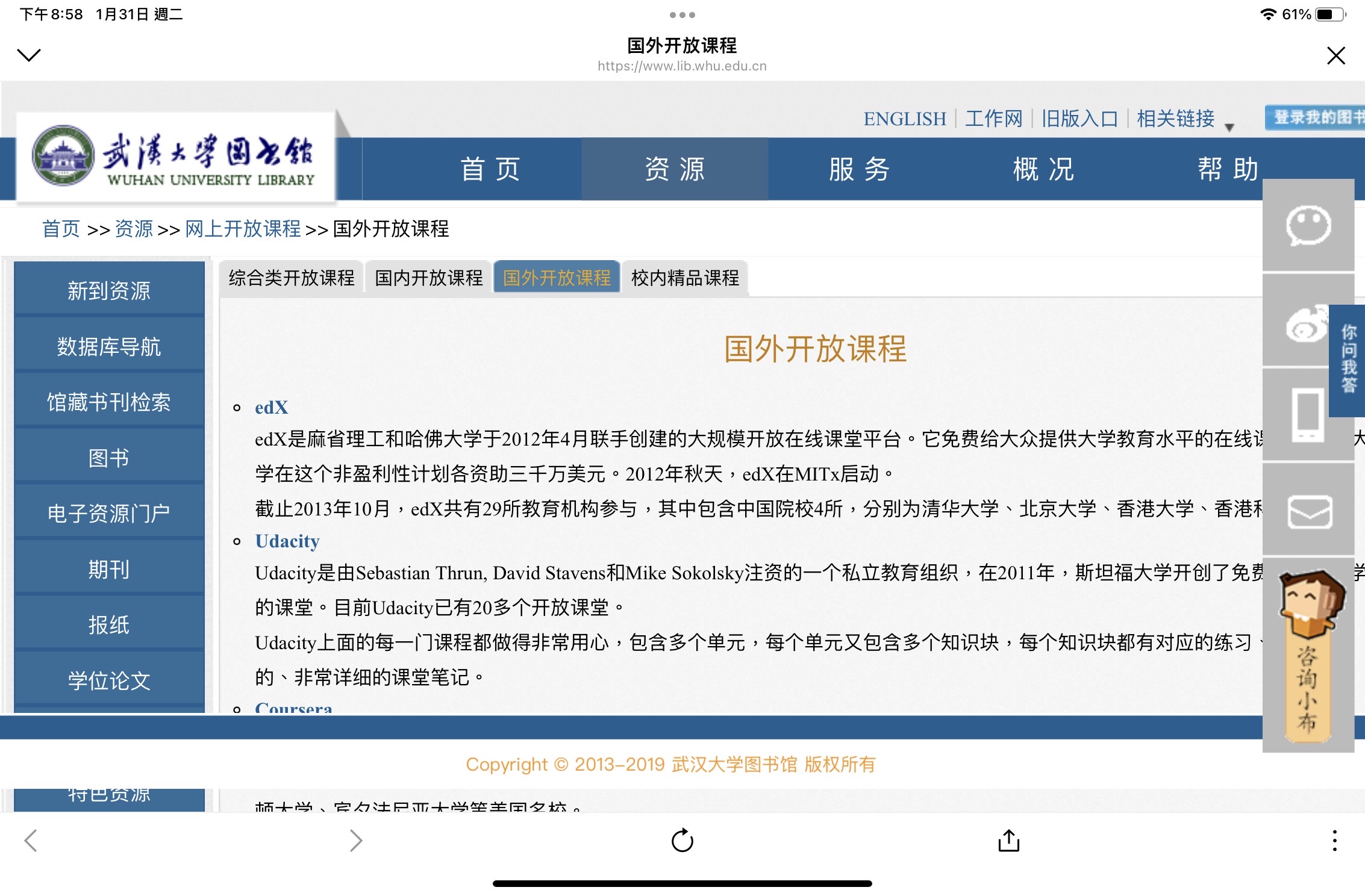Viewport: 1365px width, 896px height.
Task: Open the three-dot more options menu
Action: click(x=1334, y=841)
